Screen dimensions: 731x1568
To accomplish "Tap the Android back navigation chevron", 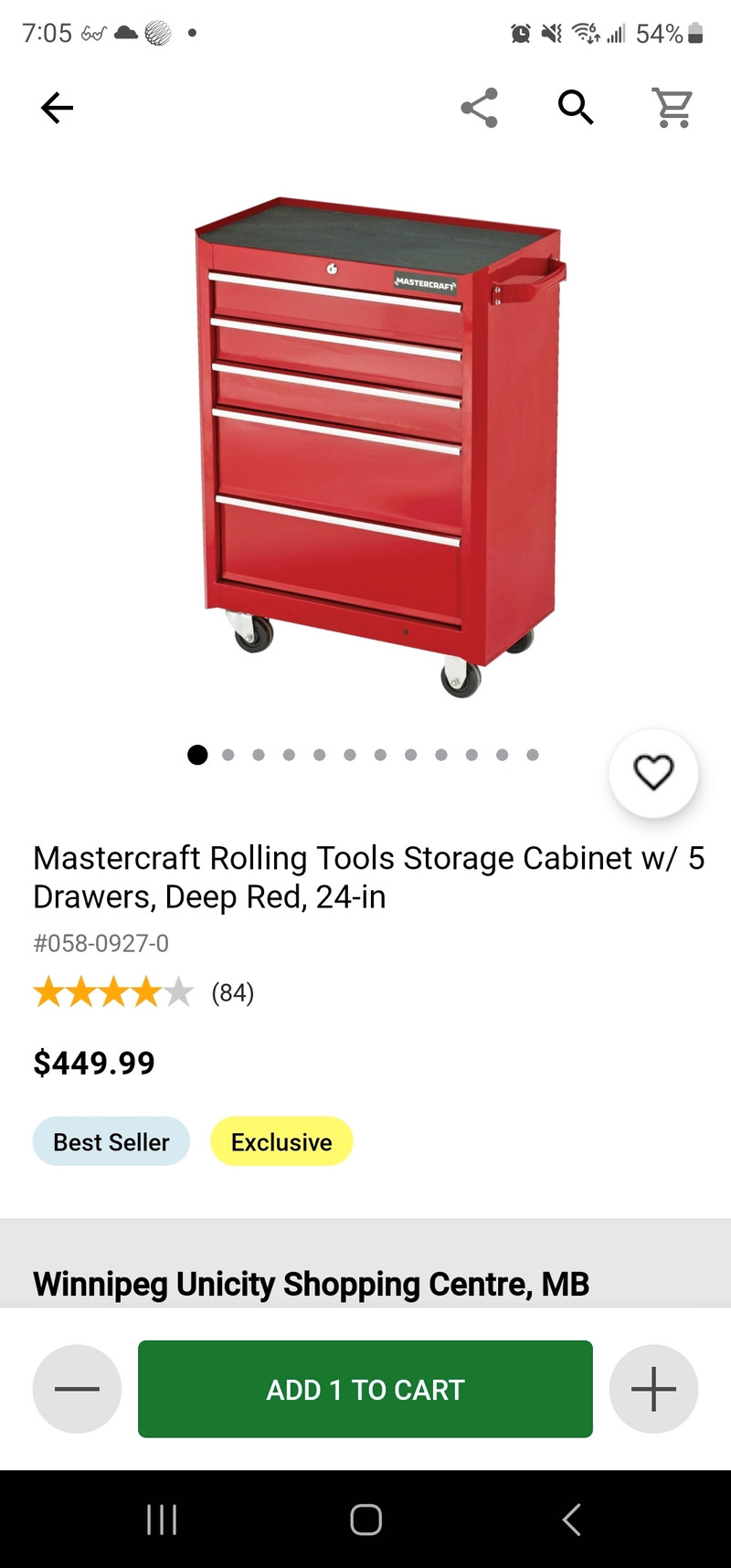I will 571,1520.
